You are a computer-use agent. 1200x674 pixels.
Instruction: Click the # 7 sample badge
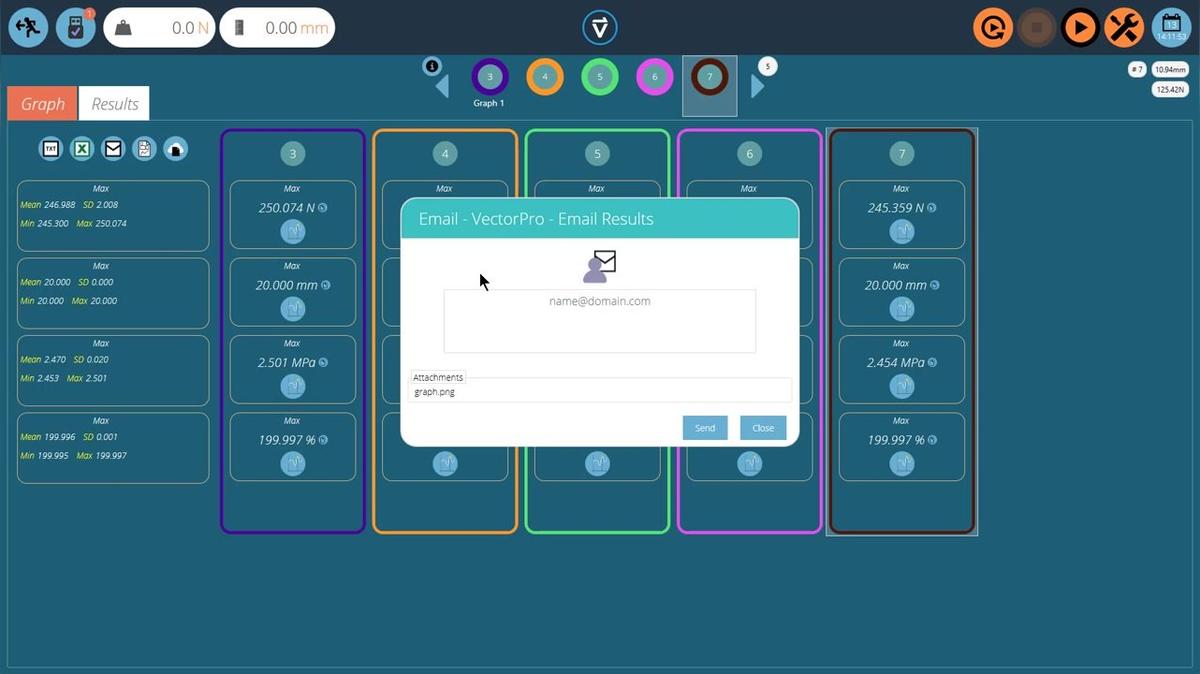[x=1137, y=69]
